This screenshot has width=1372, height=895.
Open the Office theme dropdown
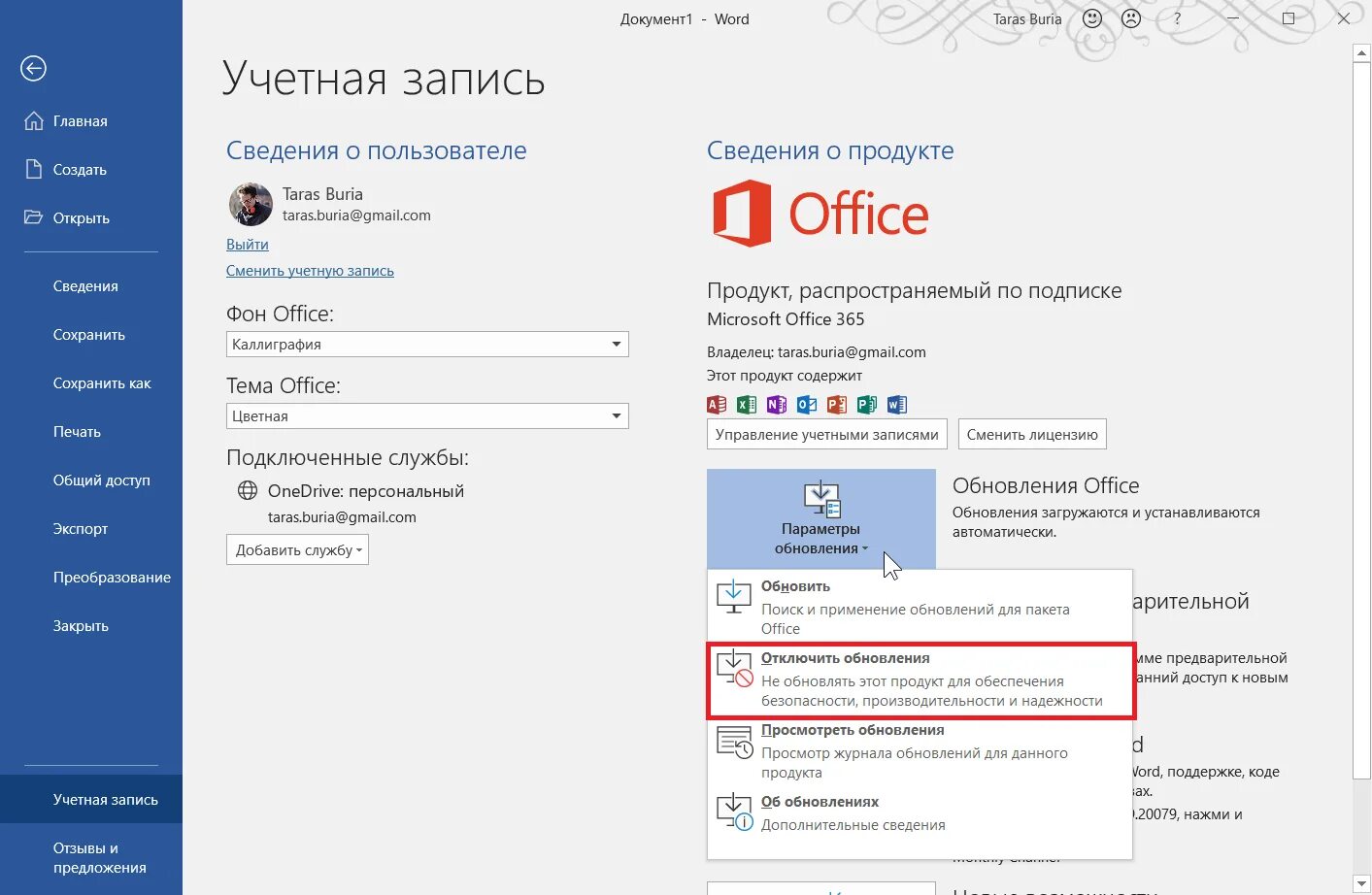pyautogui.click(x=427, y=415)
